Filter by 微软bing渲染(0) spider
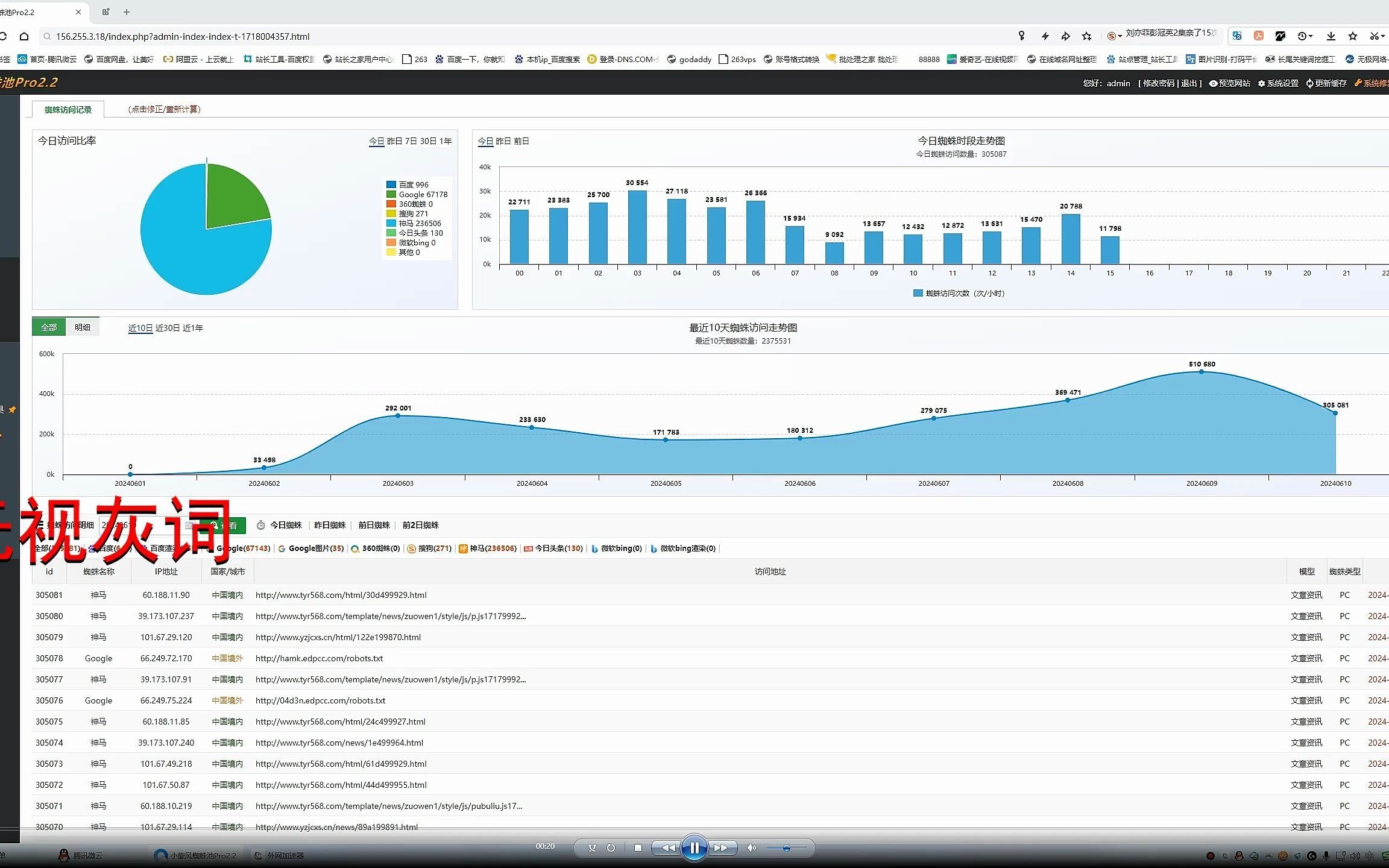Image resolution: width=1389 pixels, height=868 pixels. [x=683, y=548]
